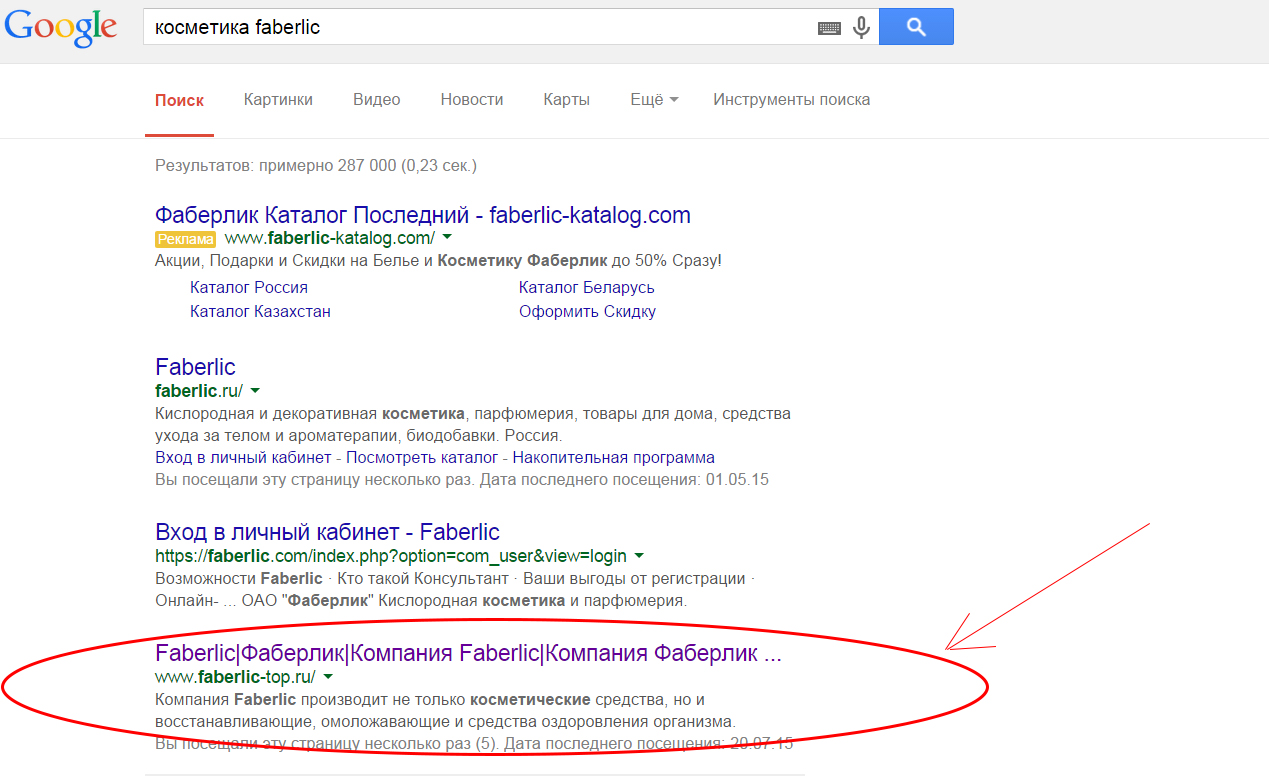Screen dimensions: 1269x776
Task: Open the Вход в личный кабинет - Faberlic result
Action: pyautogui.click(x=327, y=532)
